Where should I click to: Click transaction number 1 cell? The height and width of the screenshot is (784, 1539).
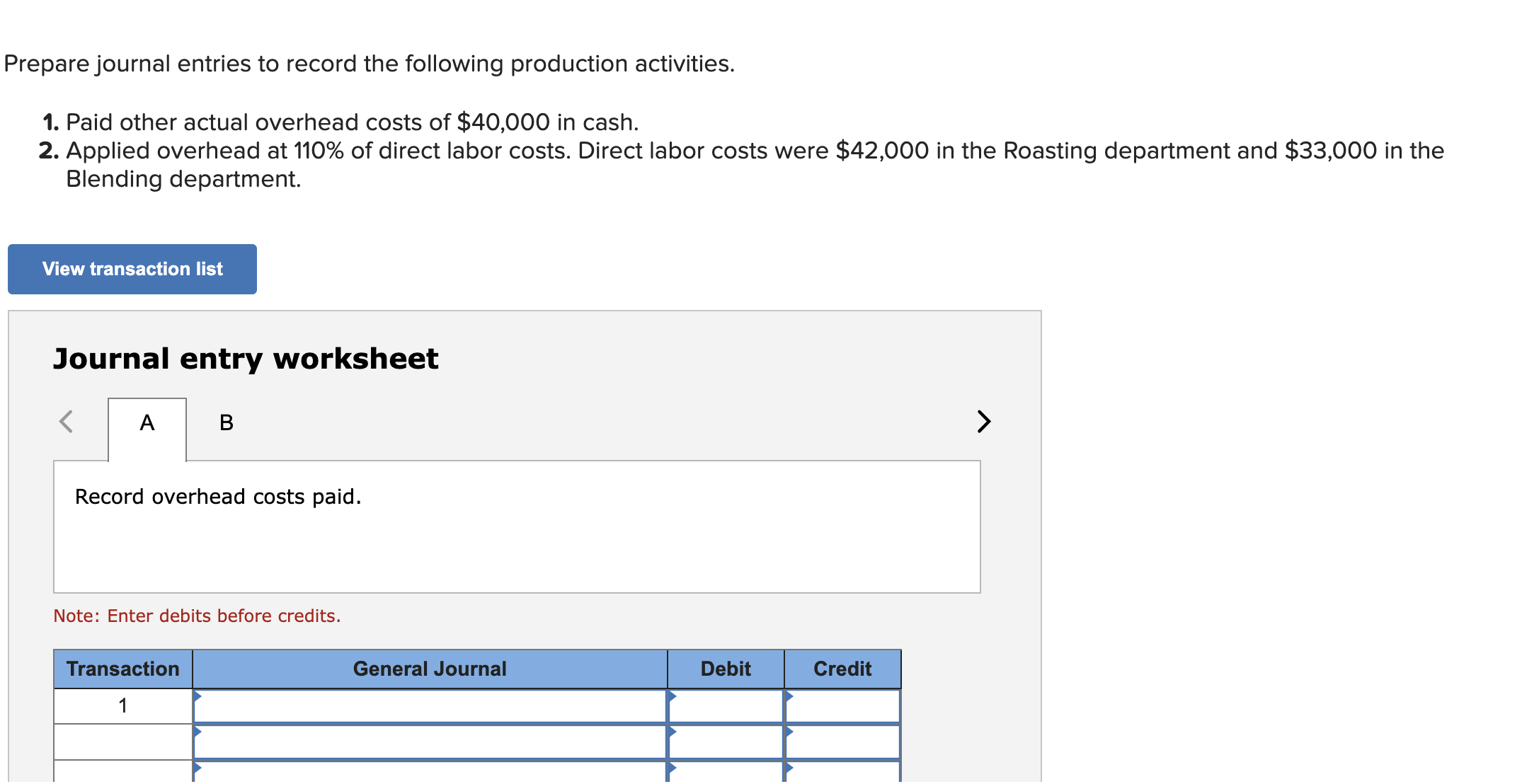click(123, 706)
